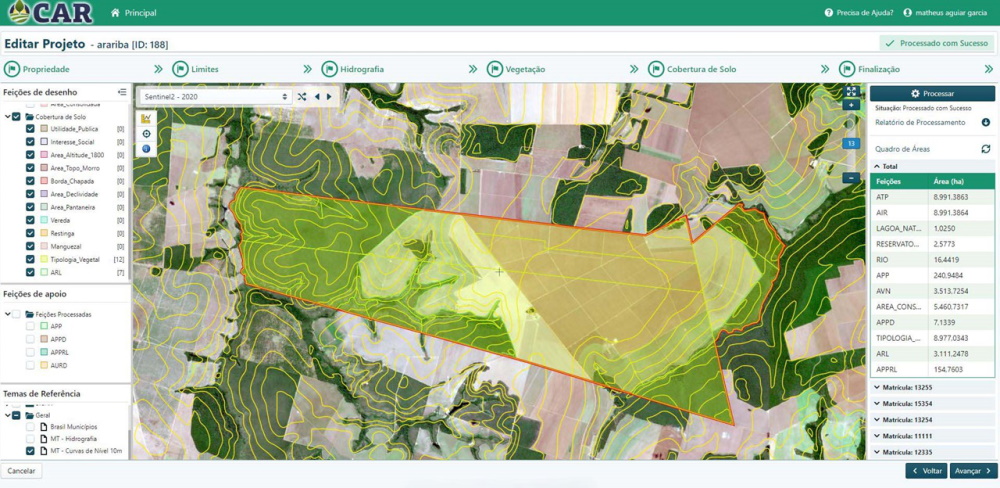Click the Processar button
Viewport: 1000px width, 488px height.
coord(932,93)
